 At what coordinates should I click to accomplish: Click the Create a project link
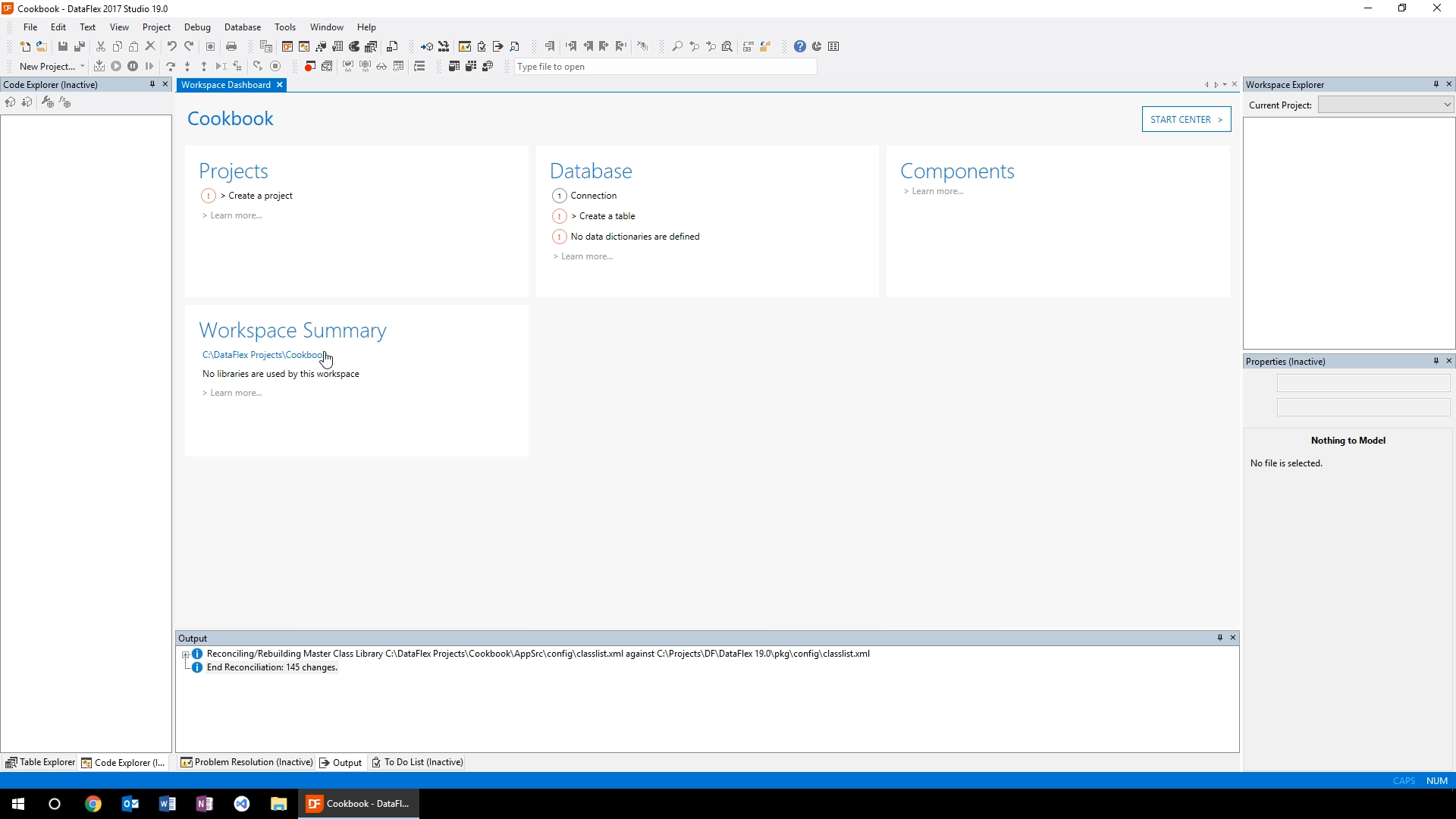260,196
